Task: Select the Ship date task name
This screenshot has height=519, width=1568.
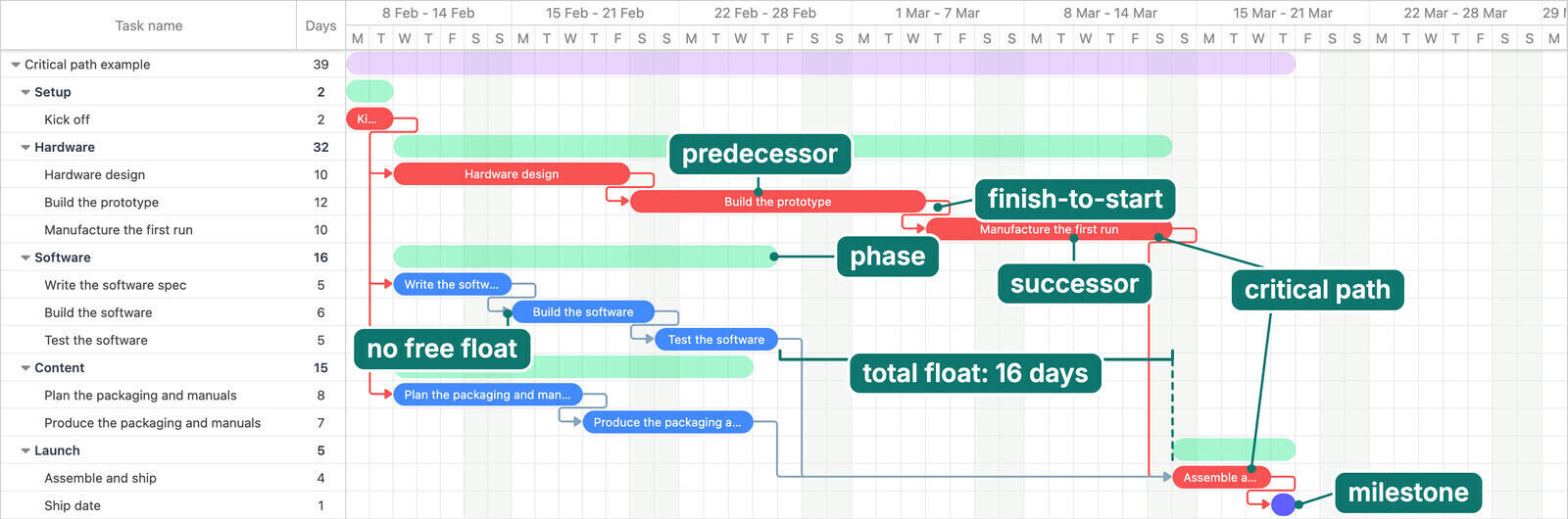Action: [x=72, y=505]
